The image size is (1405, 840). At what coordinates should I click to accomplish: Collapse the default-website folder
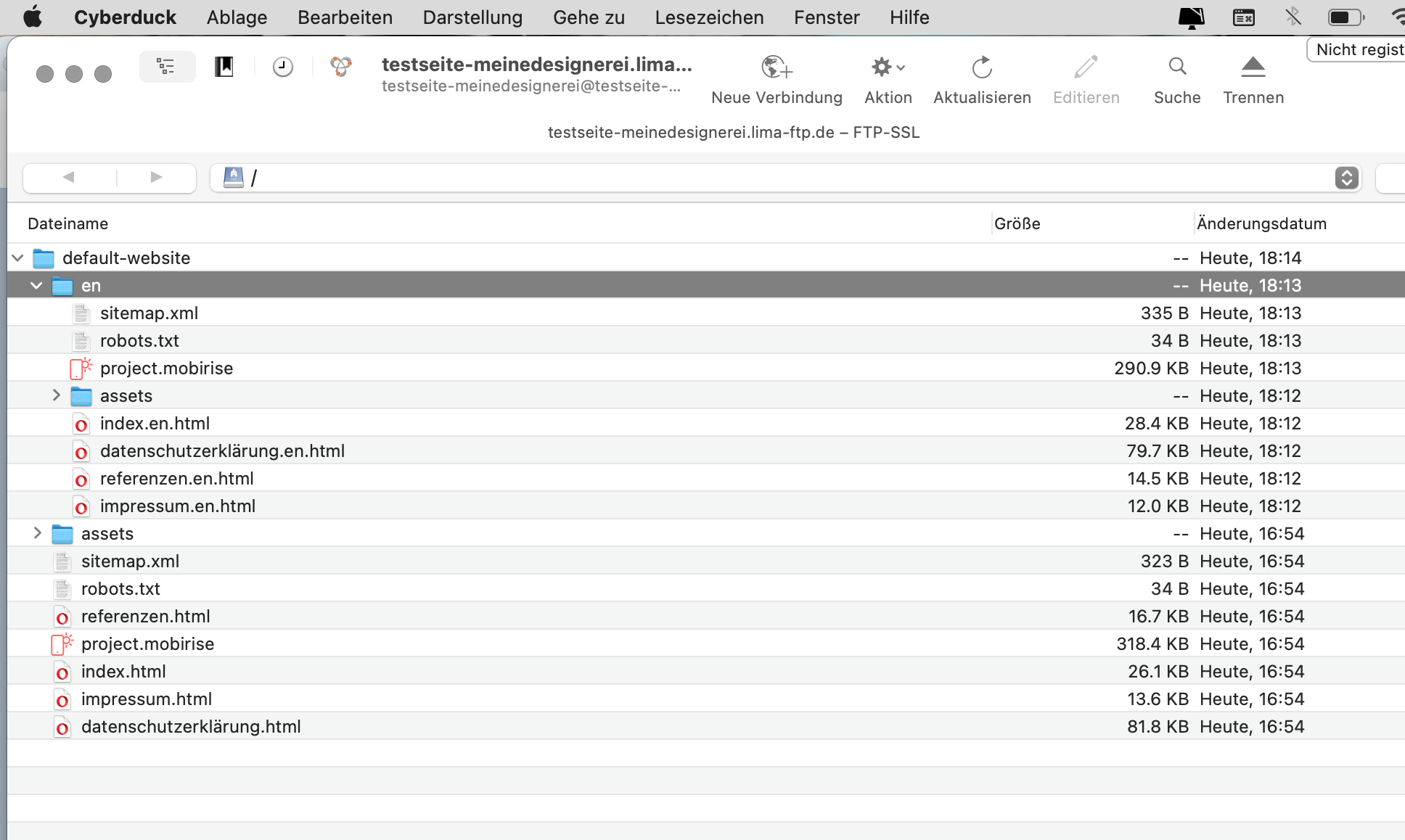coord(18,258)
